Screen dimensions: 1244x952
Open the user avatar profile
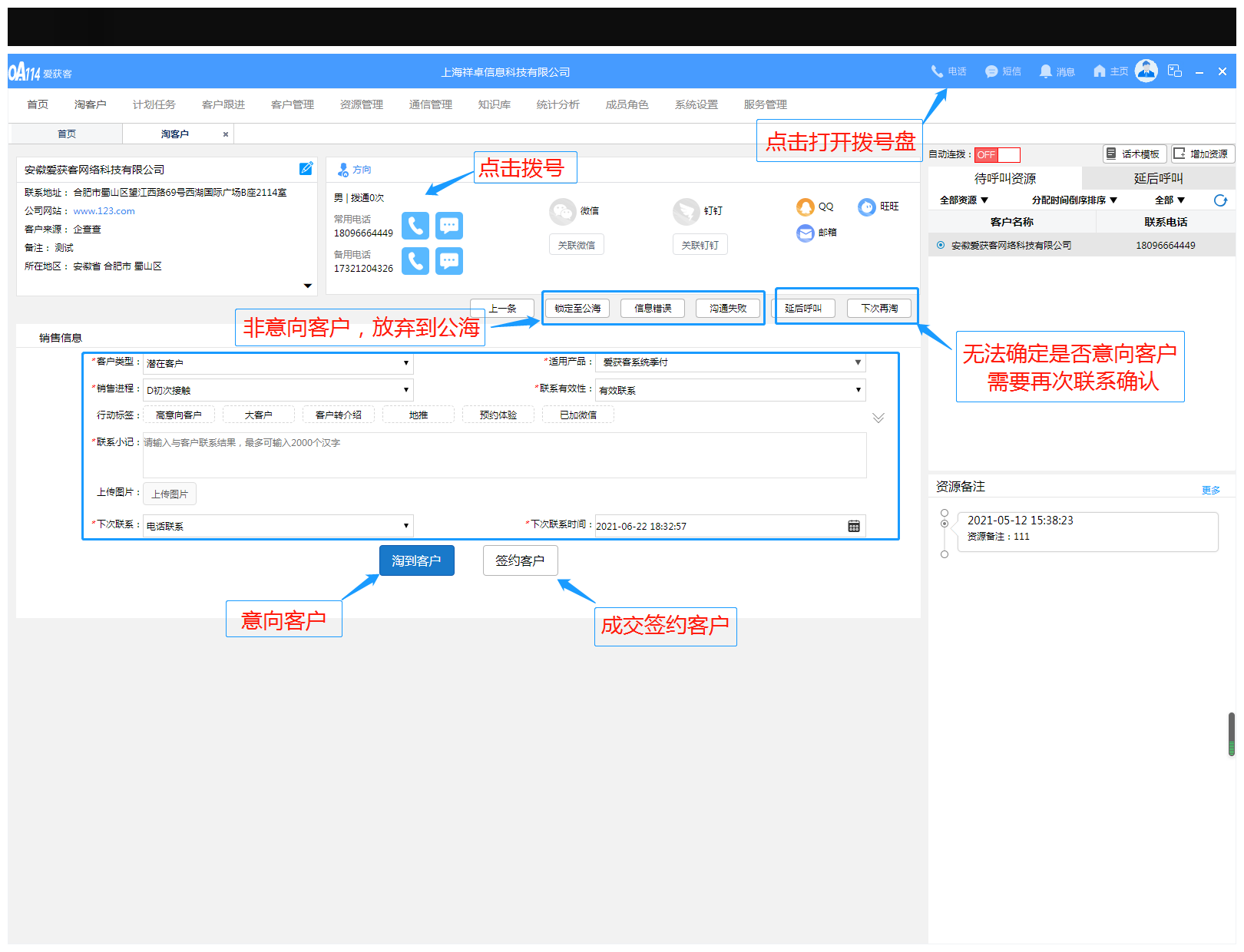(x=1146, y=71)
